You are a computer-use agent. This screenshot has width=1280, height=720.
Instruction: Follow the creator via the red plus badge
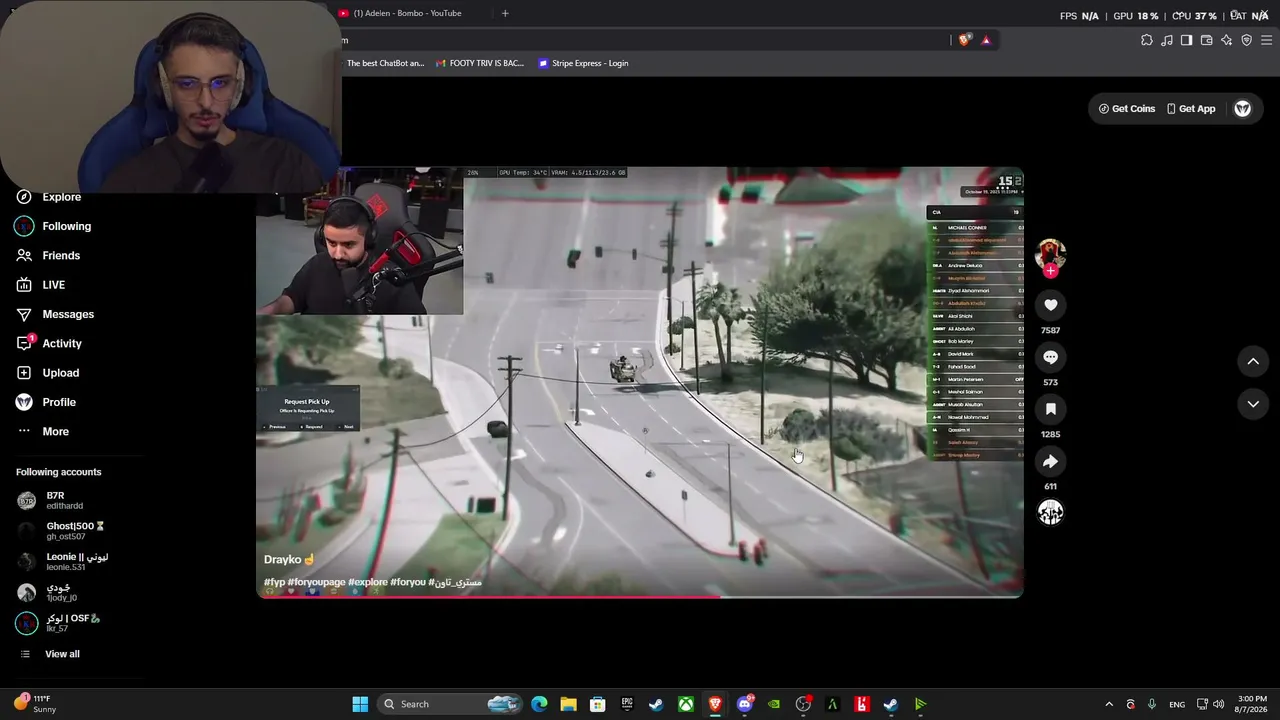(x=1050, y=271)
